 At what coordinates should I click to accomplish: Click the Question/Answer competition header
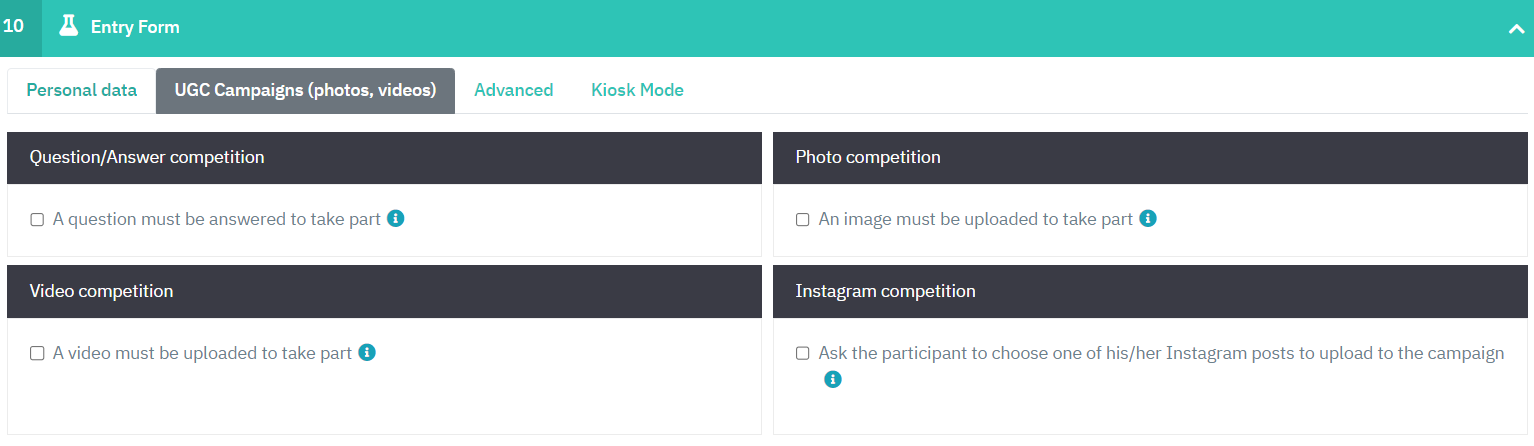[147, 157]
